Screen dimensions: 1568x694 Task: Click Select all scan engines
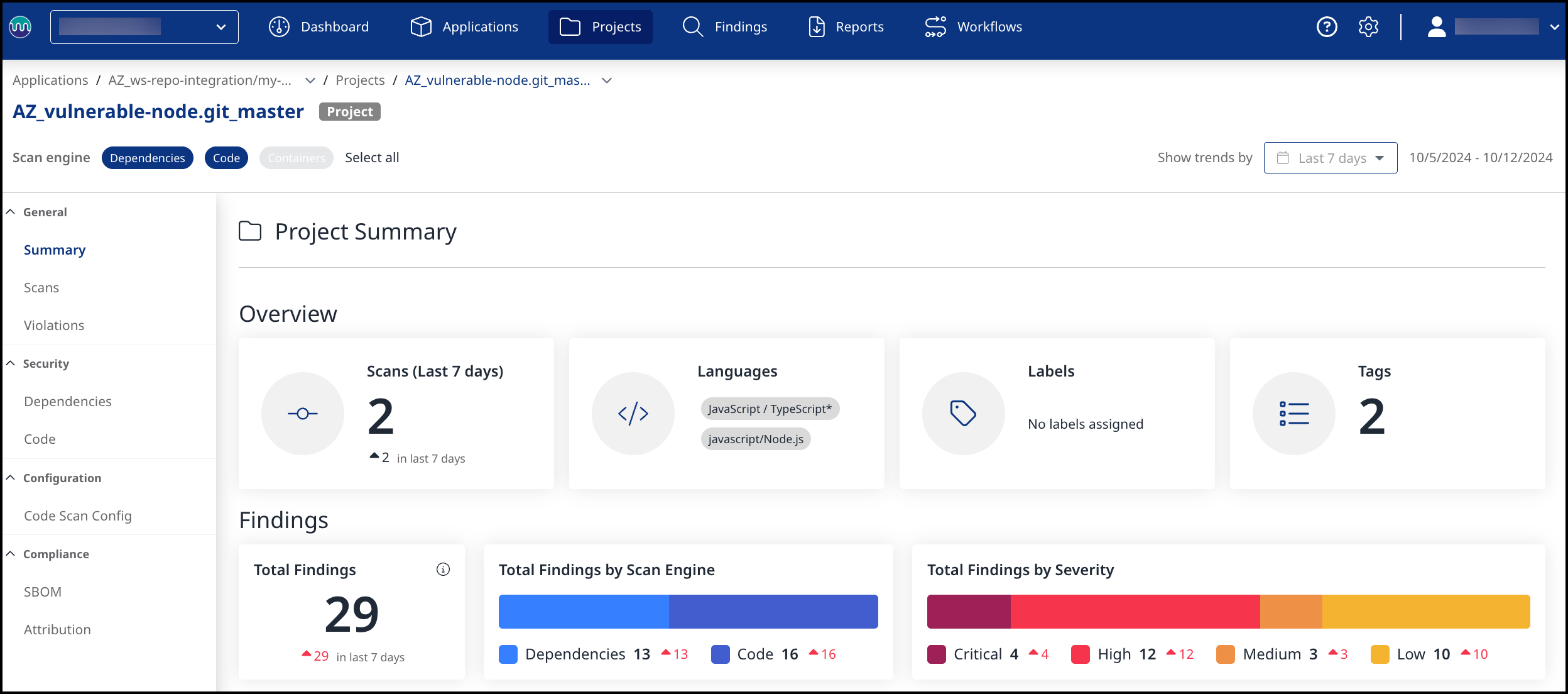point(372,158)
